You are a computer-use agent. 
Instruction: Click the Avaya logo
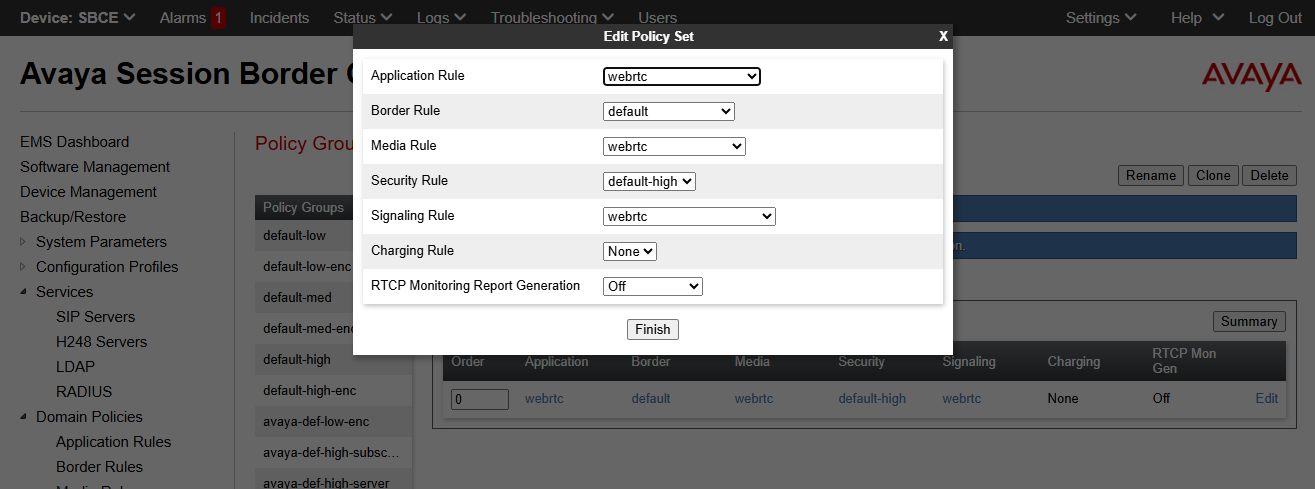1251,76
